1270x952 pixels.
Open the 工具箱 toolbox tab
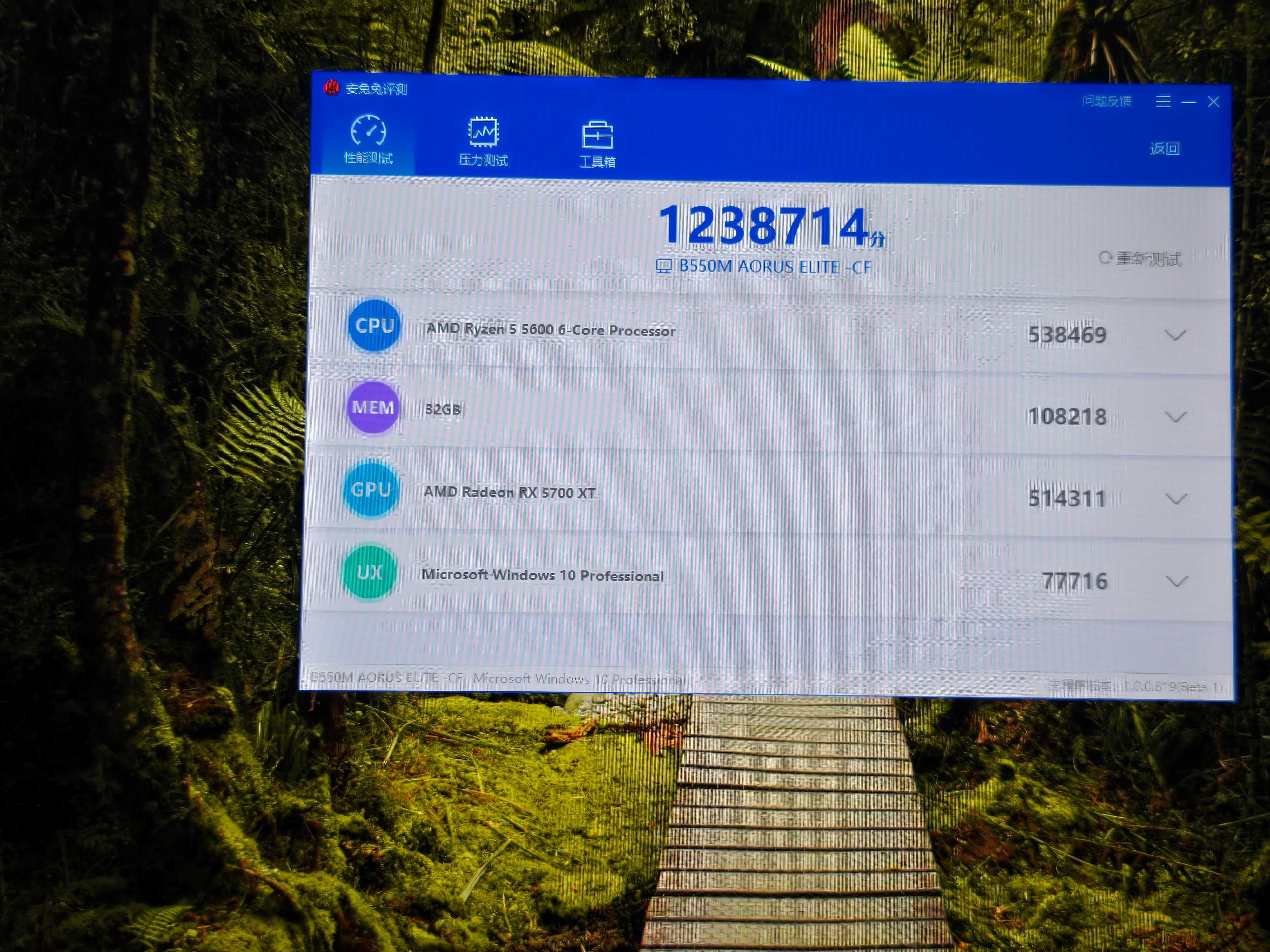tap(597, 144)
